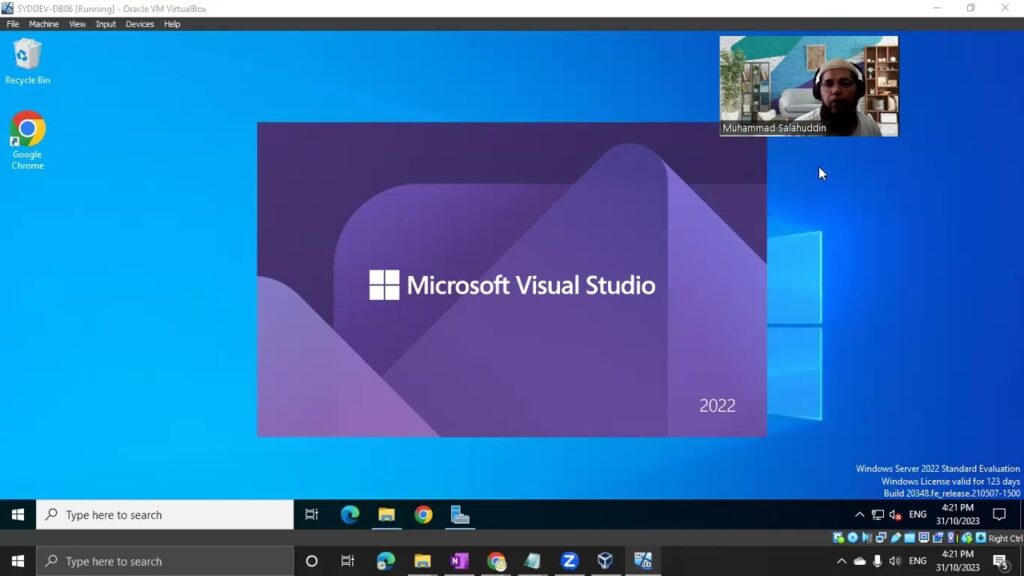Open the Devices menu in VirtualBox
Viewport: 1024px width, 576px height.
pyautogui.click(x=140, y=24)
